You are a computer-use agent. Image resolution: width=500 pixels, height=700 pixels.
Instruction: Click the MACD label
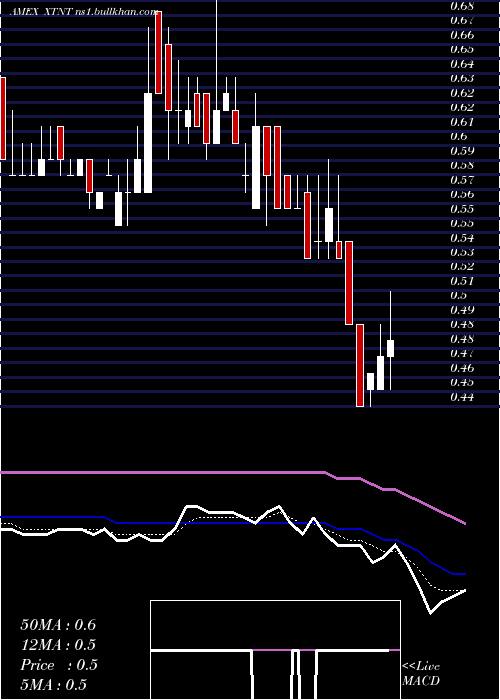pyautogui.click(x=421, y=681)
